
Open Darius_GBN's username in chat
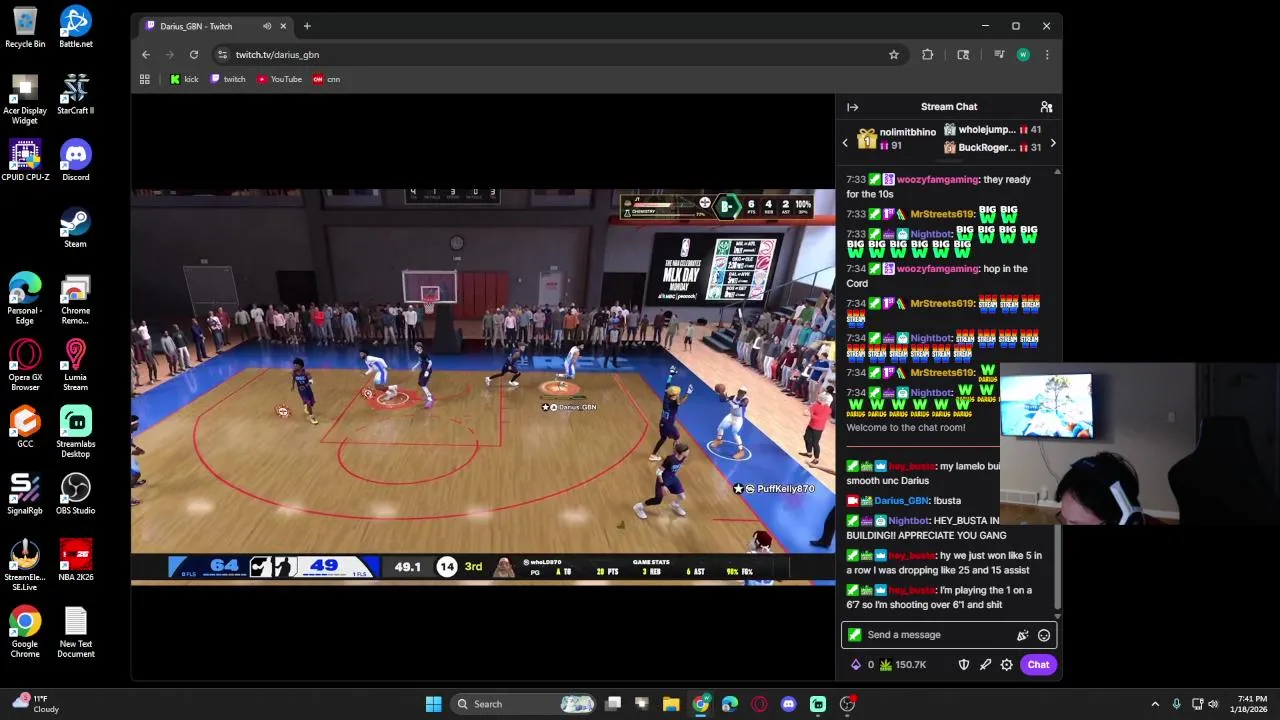pos(903,501)
